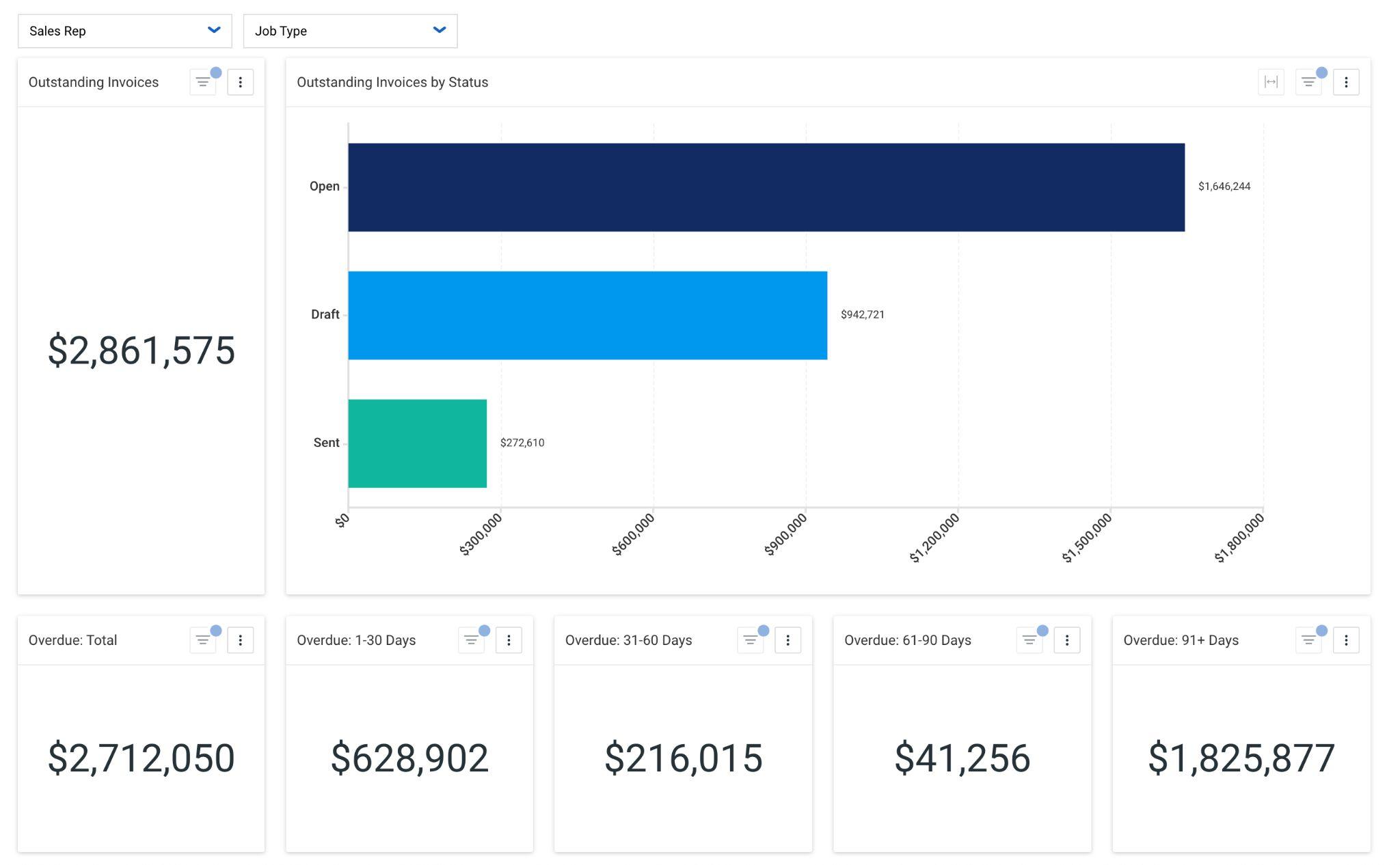Click filter icon on Overdue: Total card
Viewport: 1400px width, 865px height.
tap(203, 640)
